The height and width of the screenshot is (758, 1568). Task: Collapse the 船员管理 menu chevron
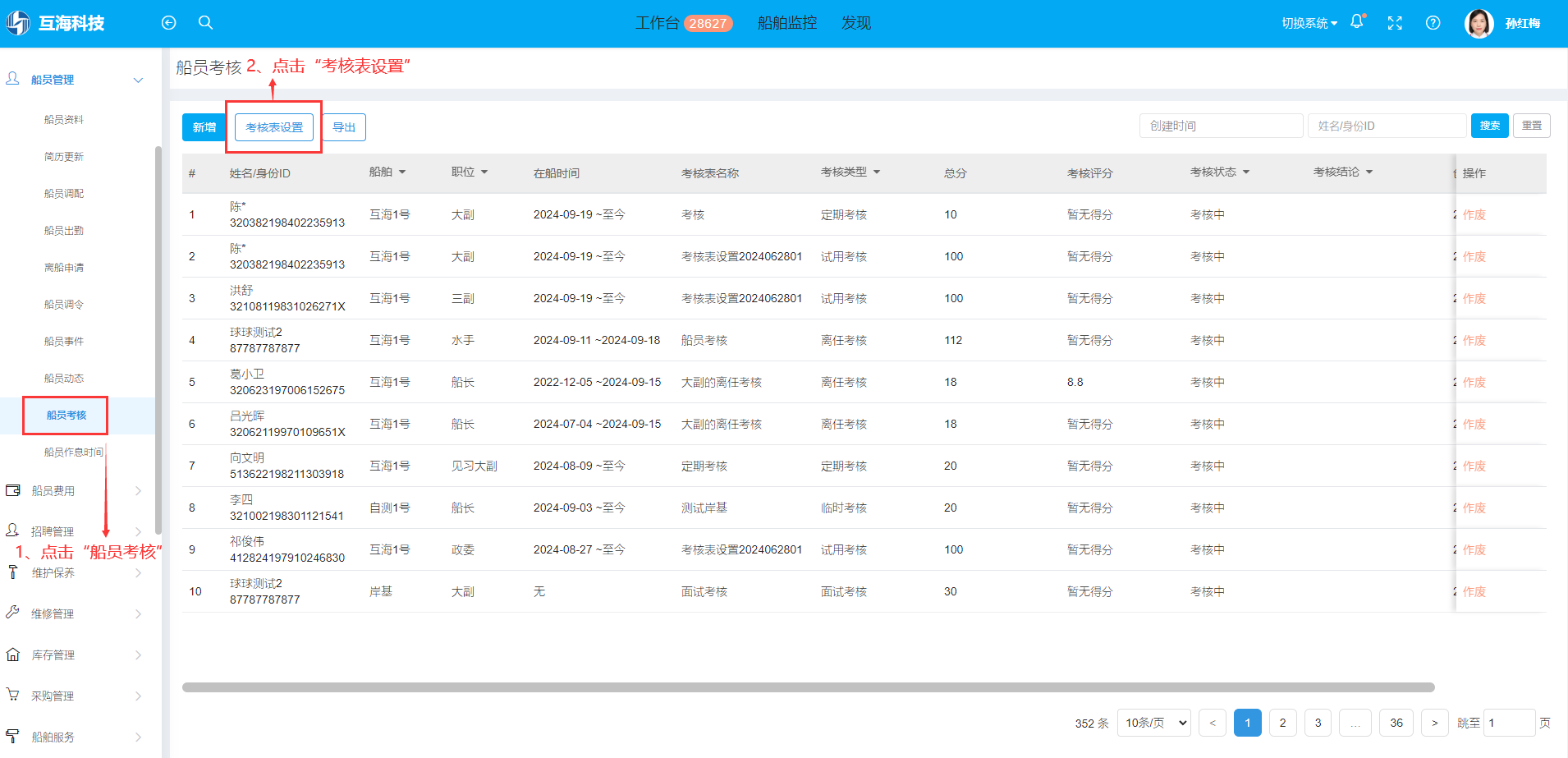(138, 80)
